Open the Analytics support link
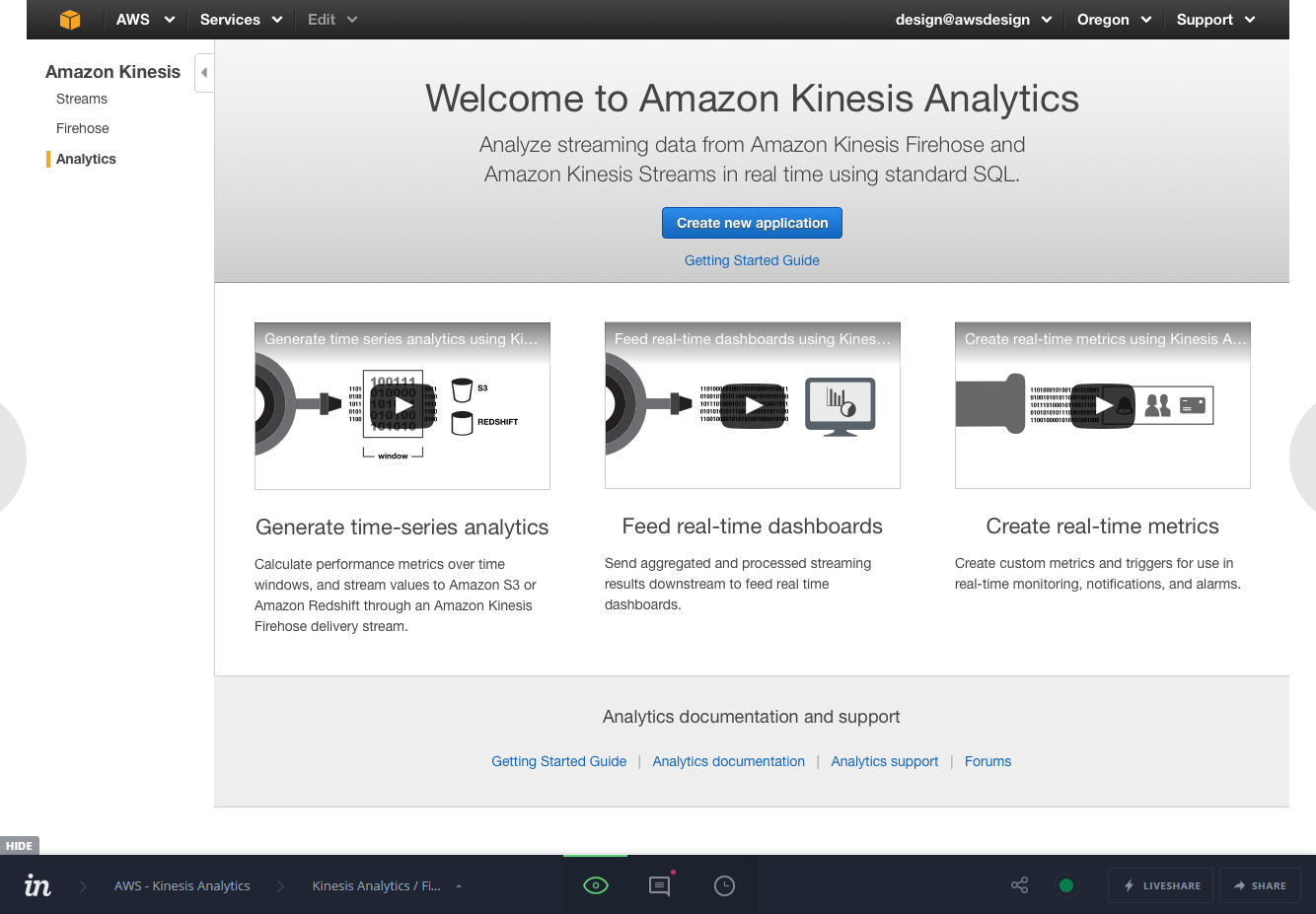This screenshot has width=1316, height=914. point(885,761)
